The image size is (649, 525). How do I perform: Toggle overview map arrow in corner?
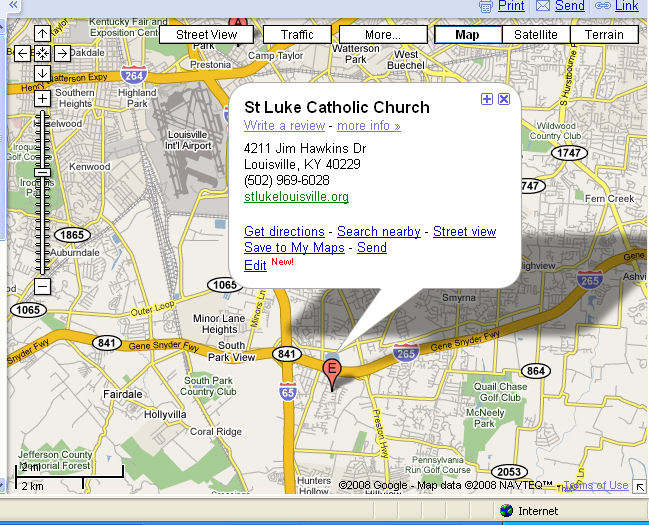click(x=640, y=487)
